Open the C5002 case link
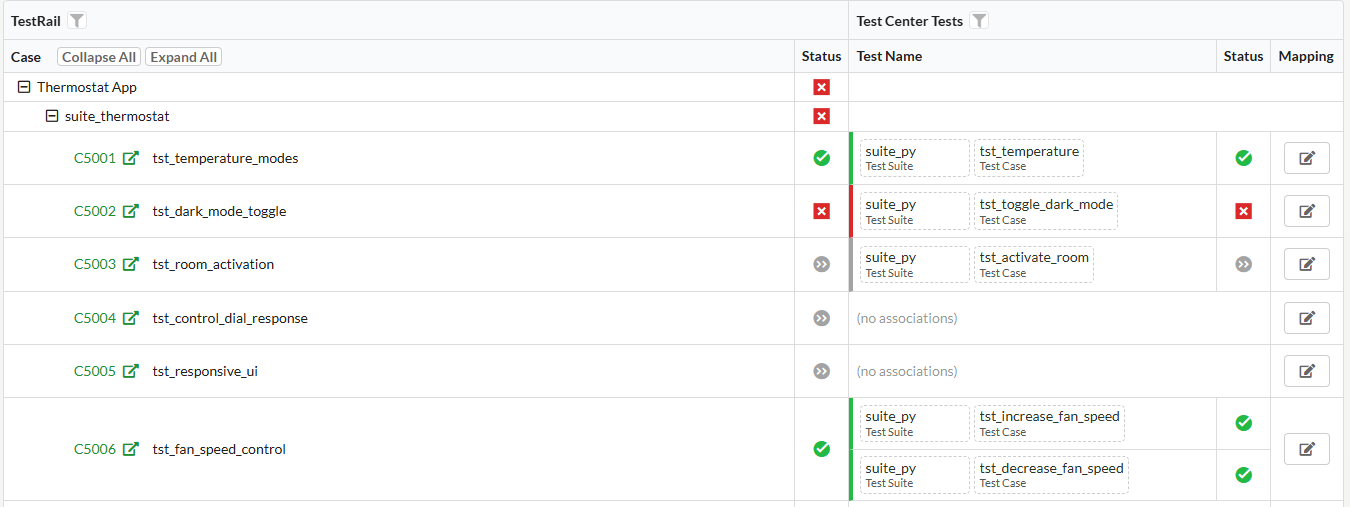Screen dimensions: 1350x507 coord(95,211)
